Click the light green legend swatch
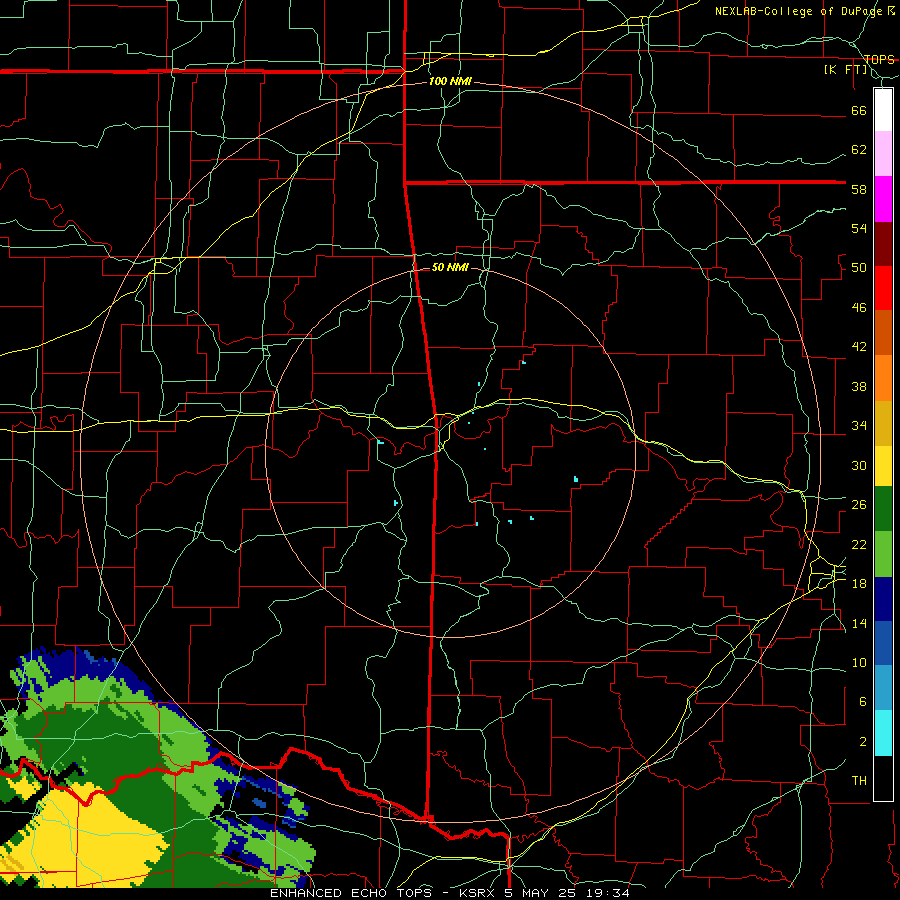The width and height of the screenshot is (900, 900). [883, 554]
